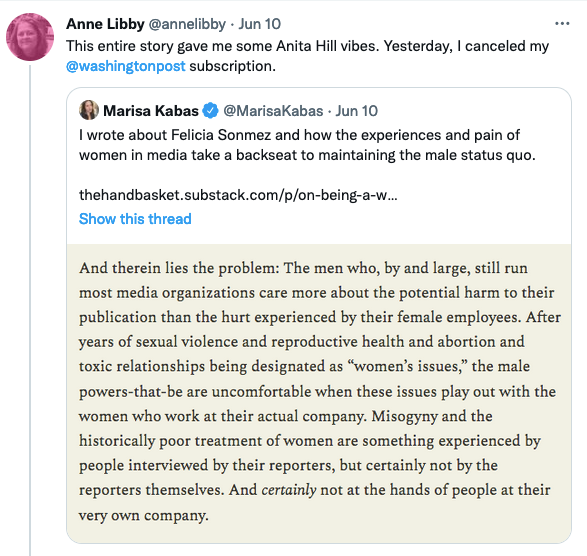Click the @MarisaKabas handle

tap(273, 111)
